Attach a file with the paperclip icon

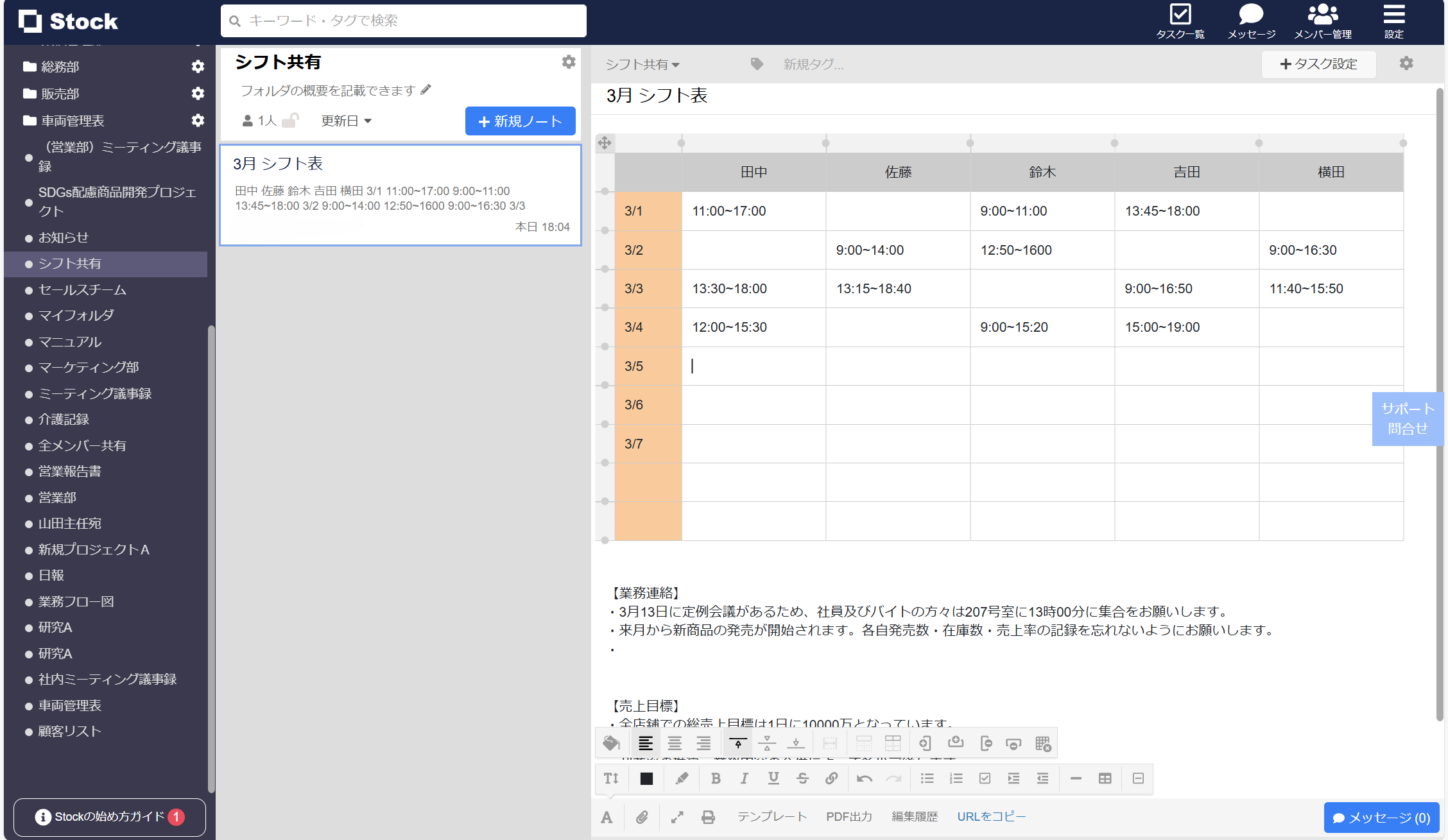[x=642, y=817]
